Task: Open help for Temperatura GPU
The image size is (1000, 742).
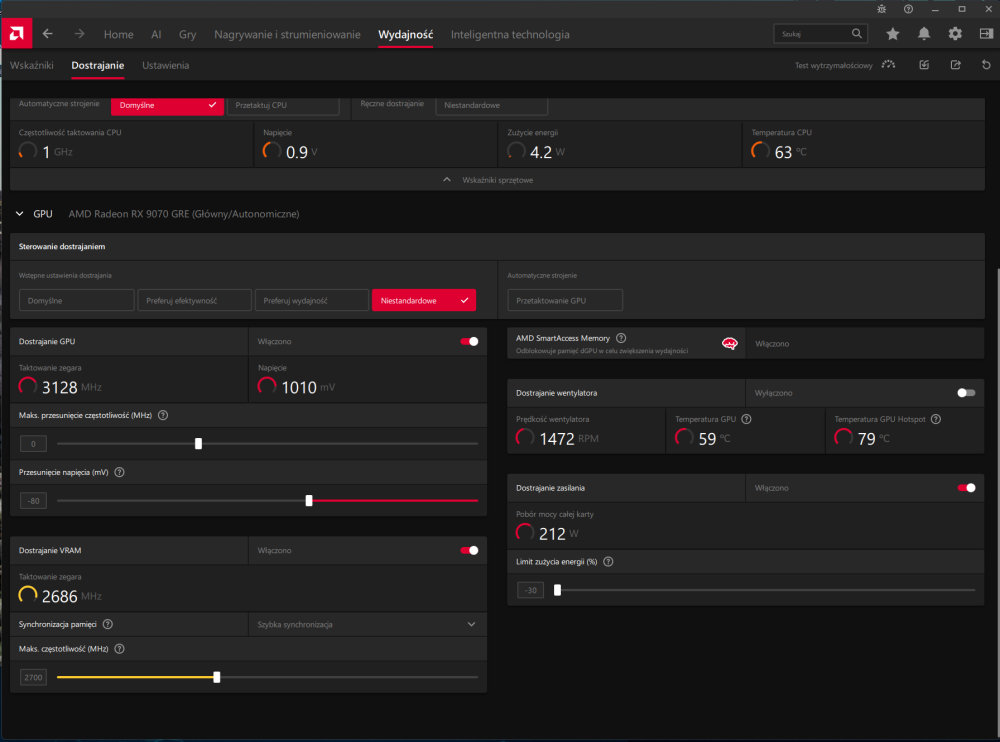Action: pos(747,419)
